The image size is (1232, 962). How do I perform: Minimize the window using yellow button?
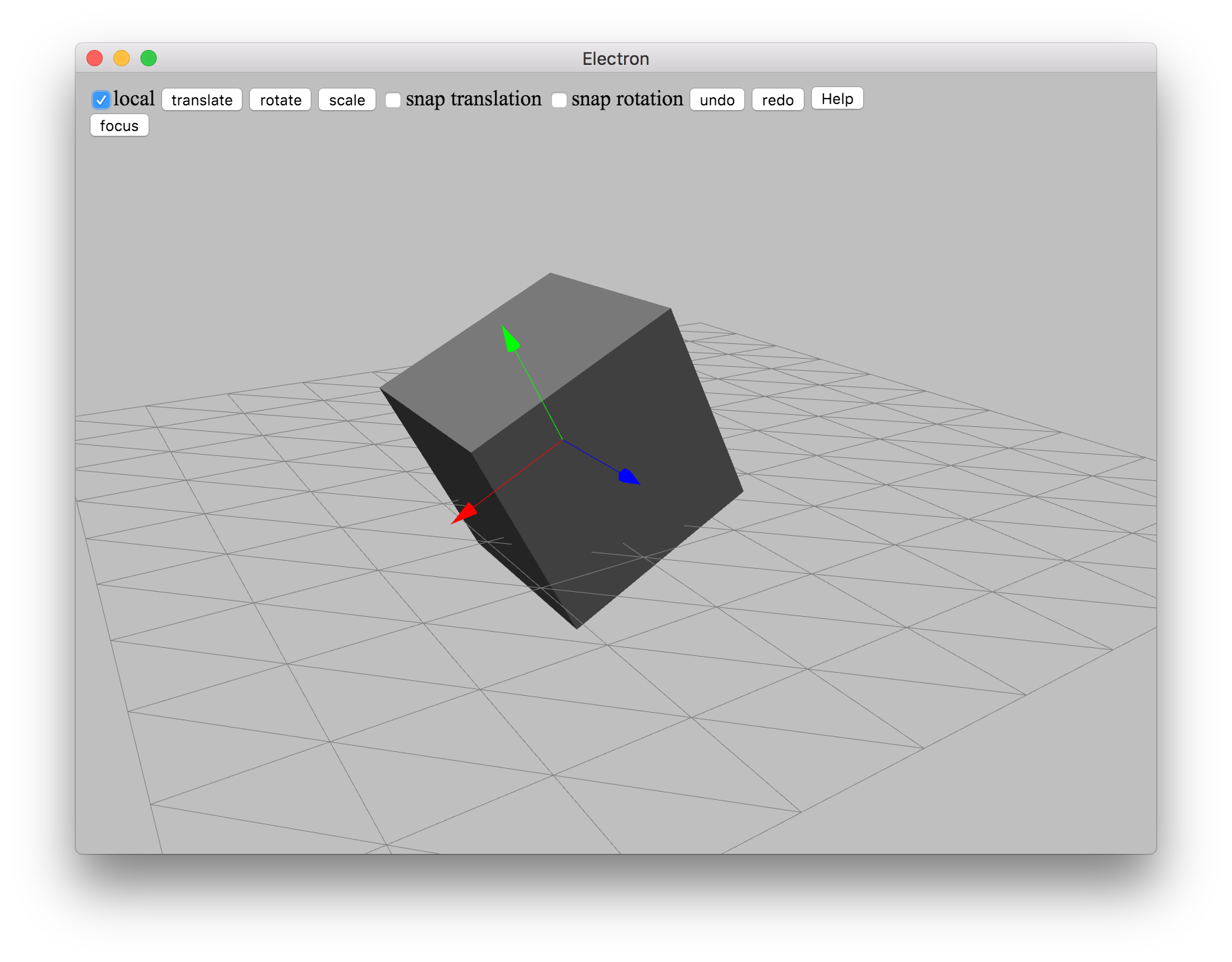coord(122,59)
